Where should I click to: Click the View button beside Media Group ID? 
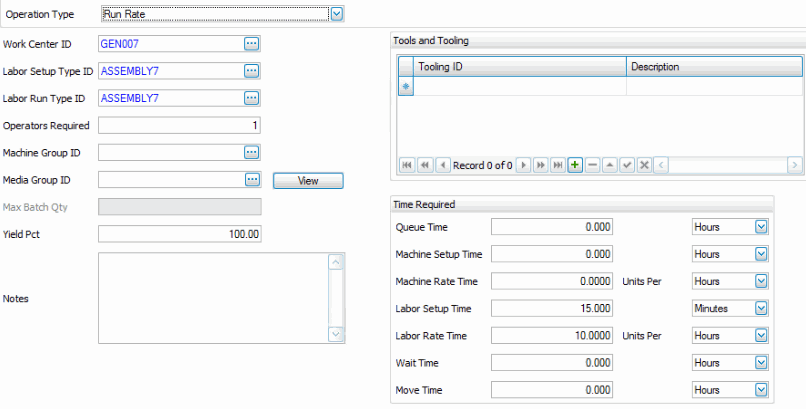coord(309,180)
